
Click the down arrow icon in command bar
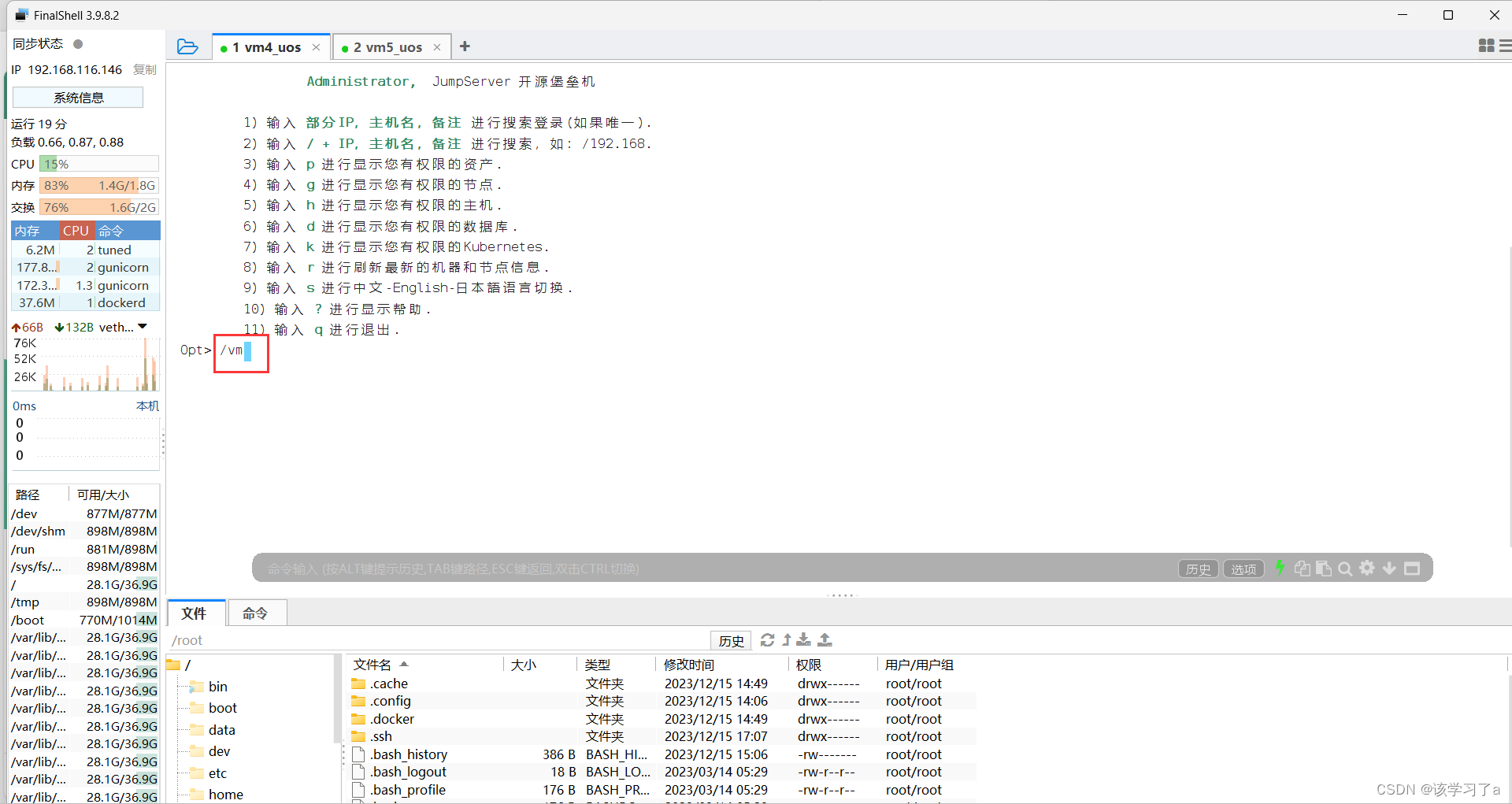1389,568
